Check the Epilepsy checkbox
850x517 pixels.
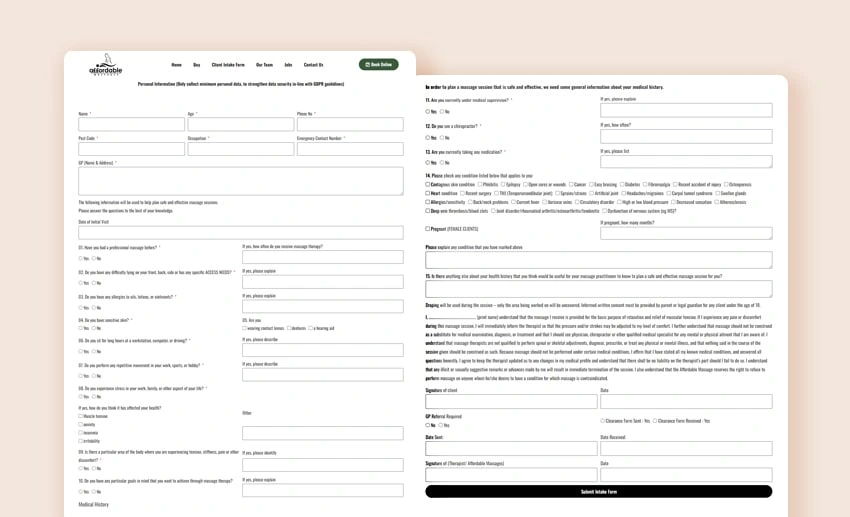[x=503, y=184]
